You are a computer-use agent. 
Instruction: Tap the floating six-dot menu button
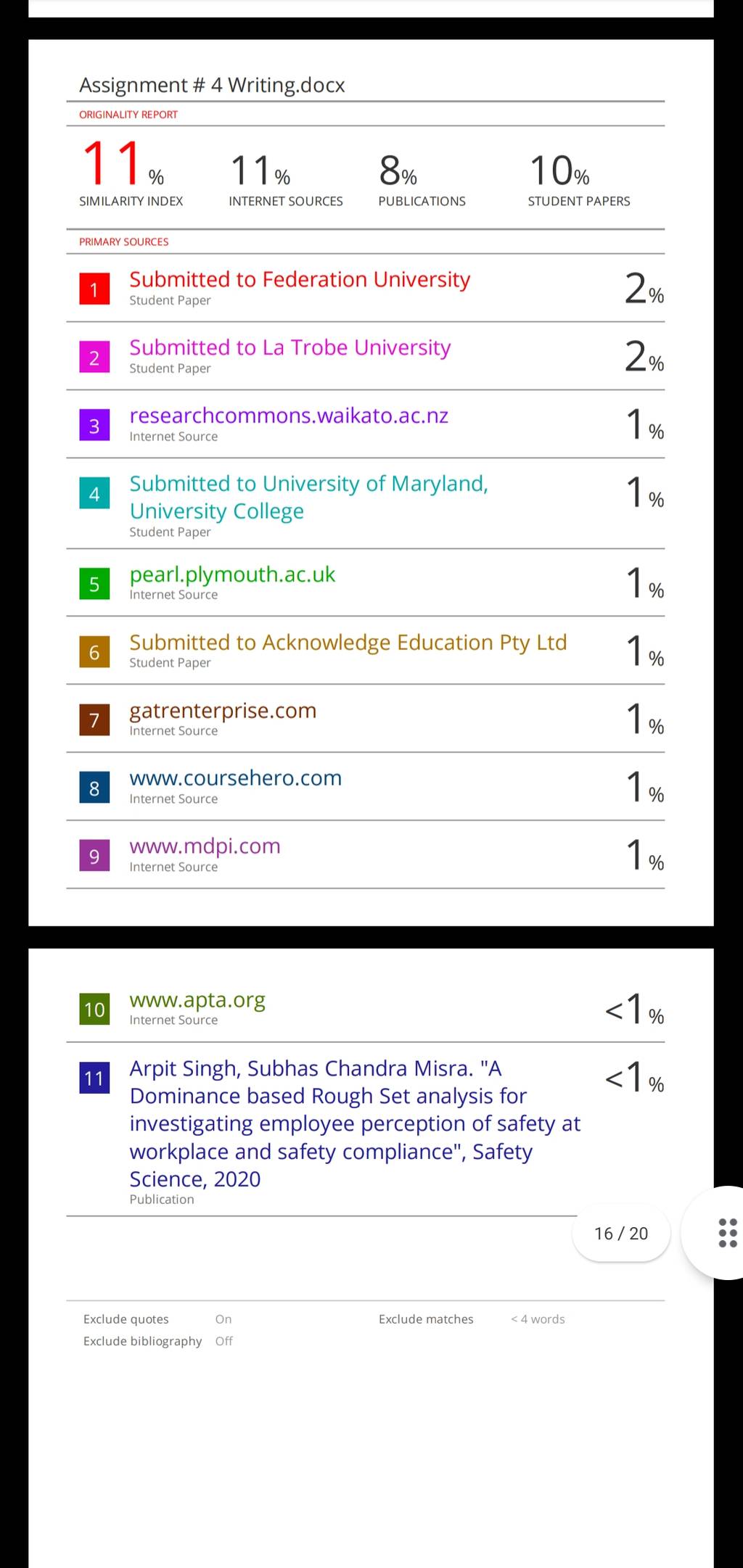726,1233
